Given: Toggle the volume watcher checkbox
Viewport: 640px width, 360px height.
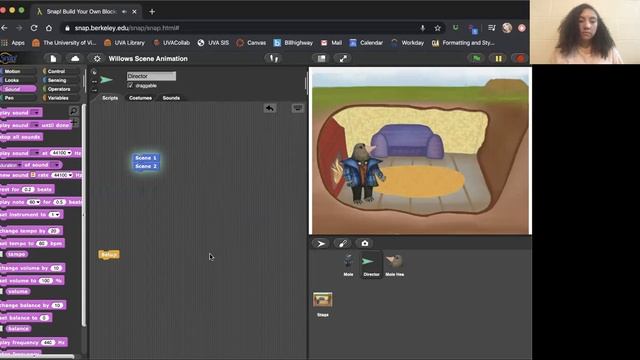Looking at the screenshot, I should [x=2, y=291].
